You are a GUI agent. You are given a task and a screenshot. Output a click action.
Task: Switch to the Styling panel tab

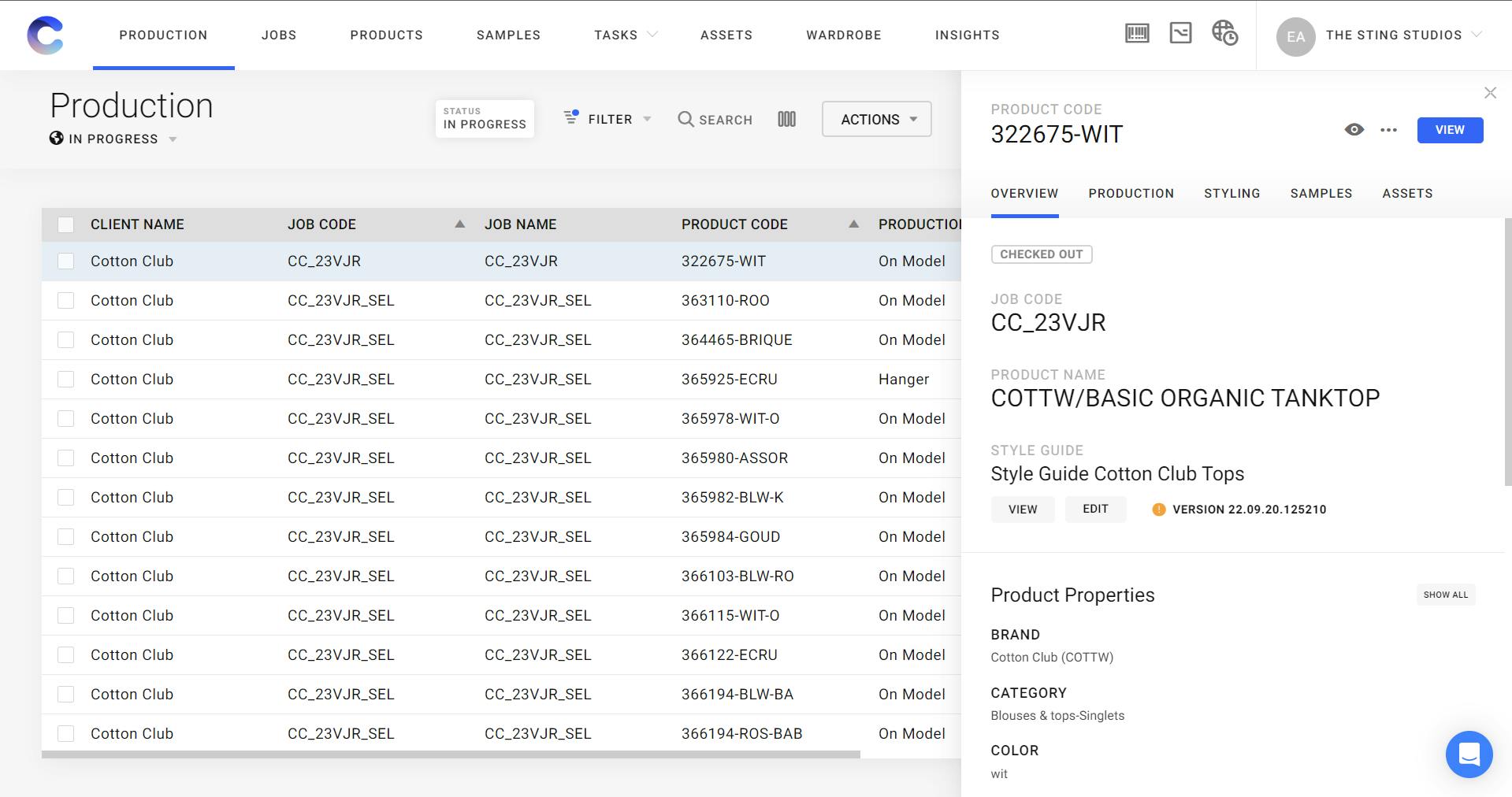[1232, 194]
